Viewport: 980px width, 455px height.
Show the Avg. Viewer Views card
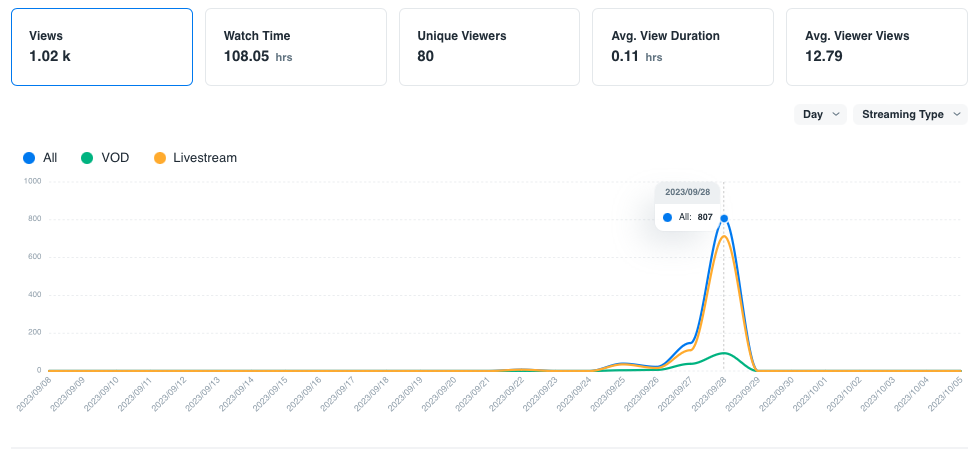[876, 47]
